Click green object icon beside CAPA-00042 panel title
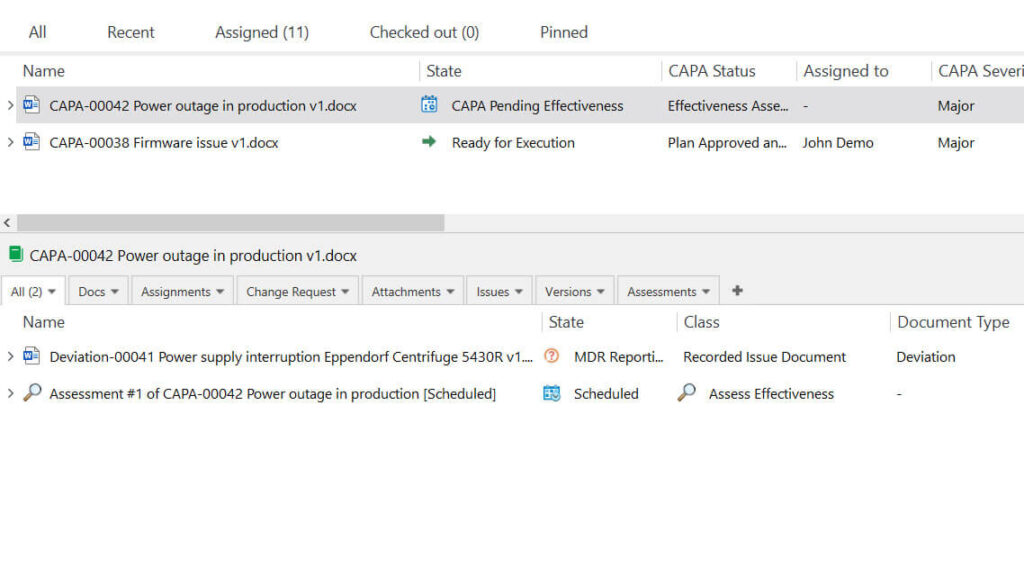1024x576 pixels. pyautogui.click(x=16, y=254)
